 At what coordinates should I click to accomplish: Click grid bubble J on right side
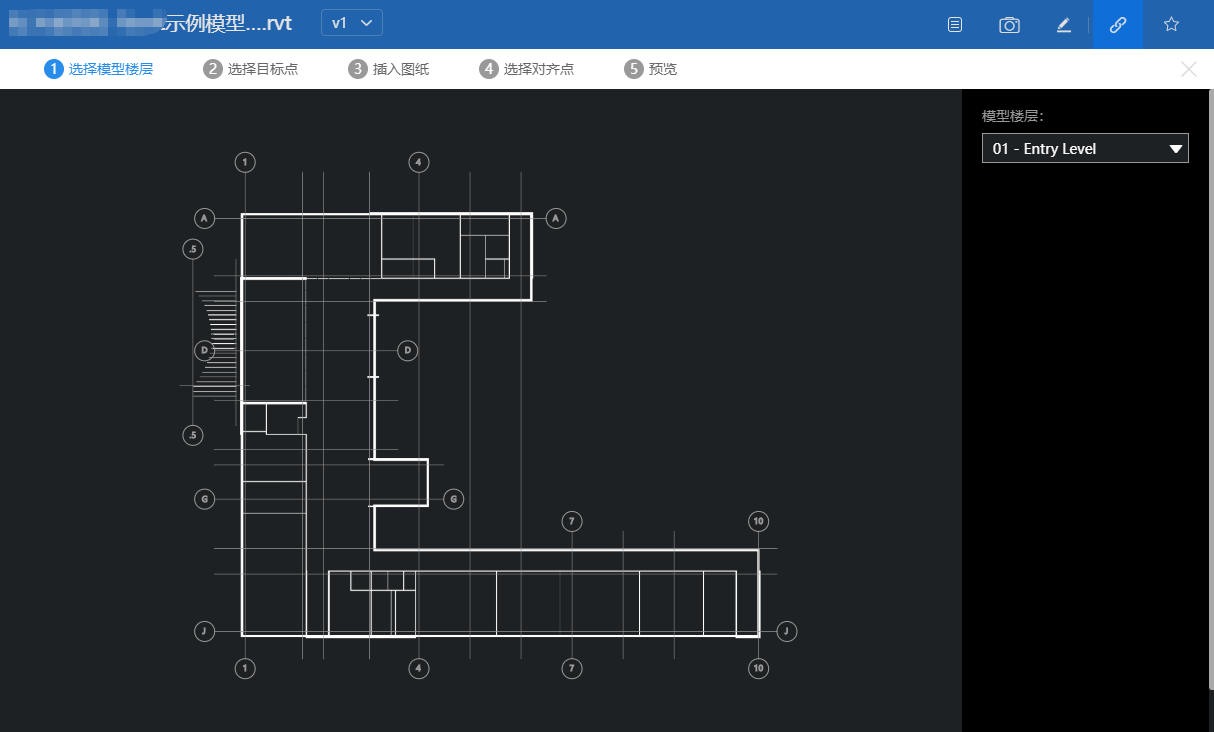(787, 631)
